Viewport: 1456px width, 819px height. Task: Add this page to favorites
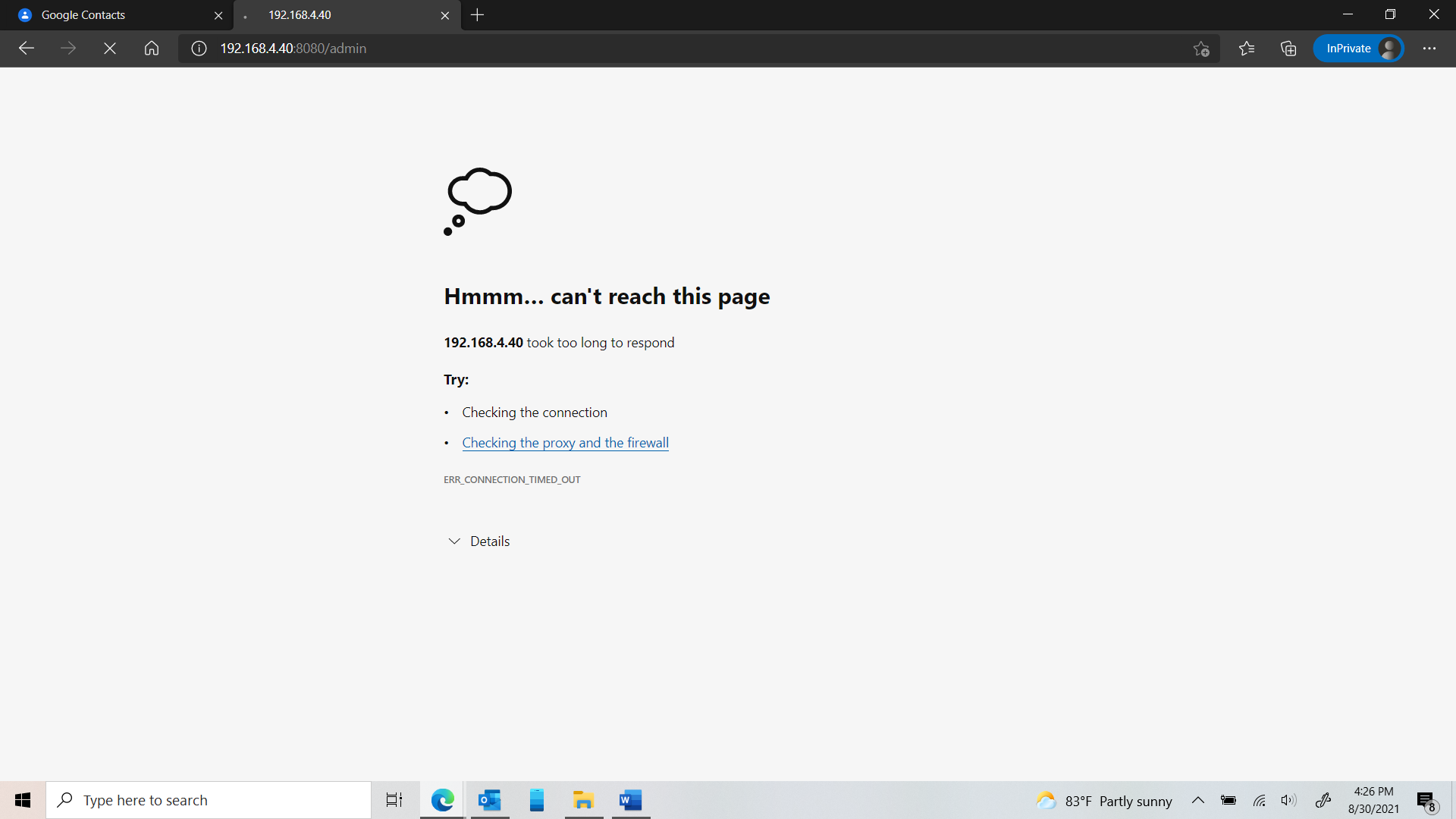[x=1201, y=49]
